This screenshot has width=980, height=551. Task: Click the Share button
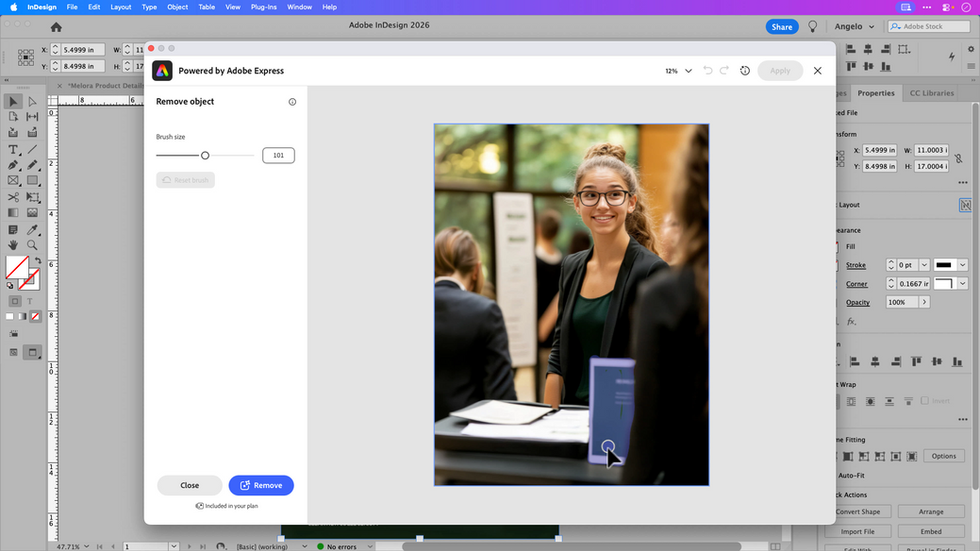(782, 27)
